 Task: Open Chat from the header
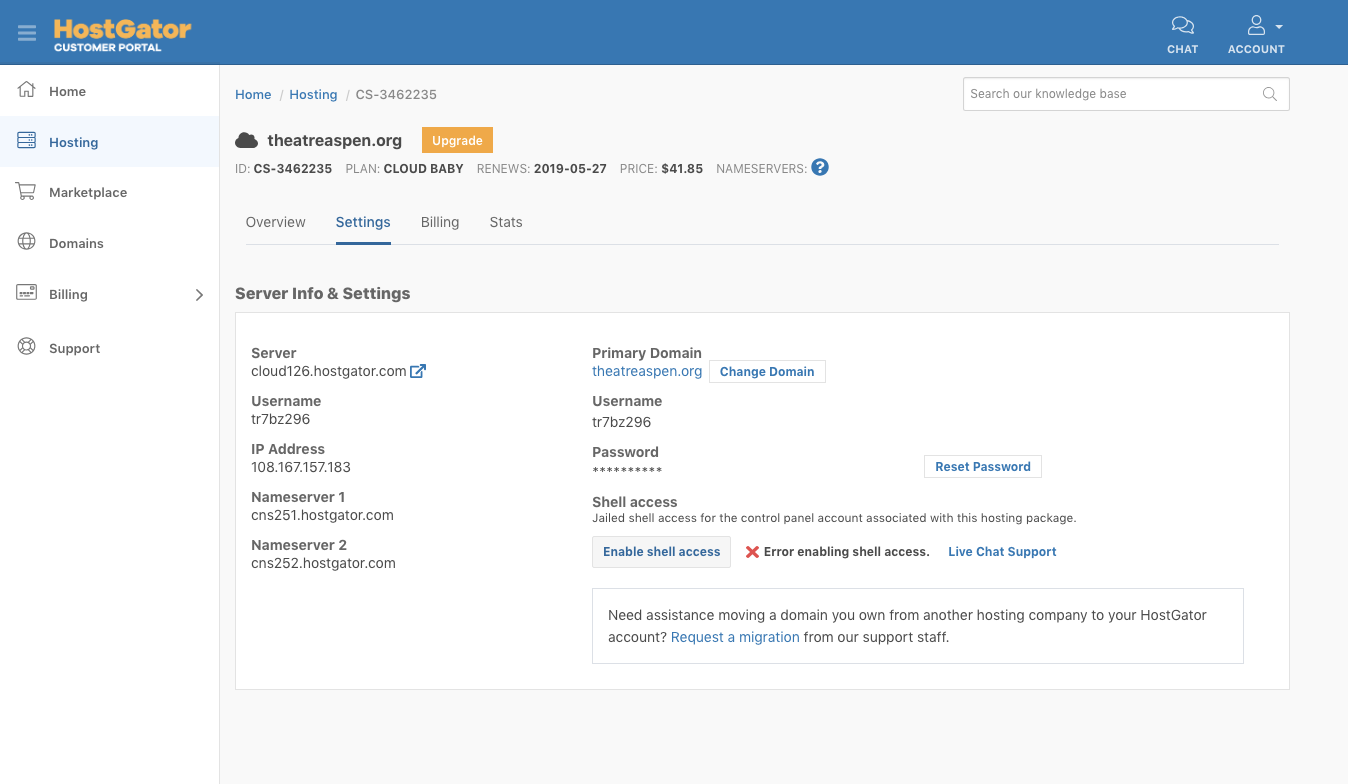[x=1182, y=35]
